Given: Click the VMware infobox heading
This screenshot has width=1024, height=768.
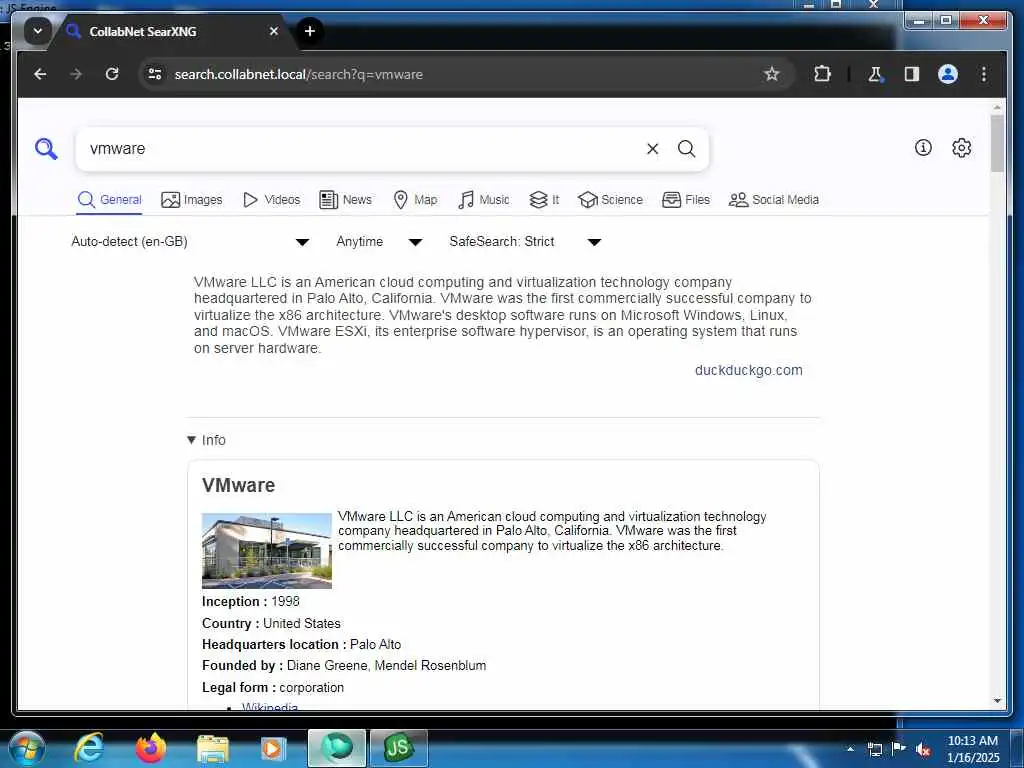Looking at the screenshot, I should point(238,485).
